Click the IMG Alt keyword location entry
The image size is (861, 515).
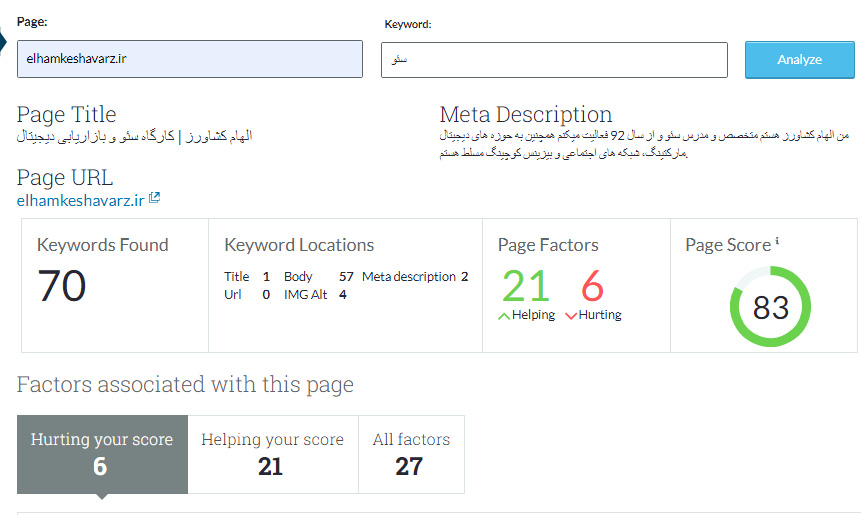coord(314,295)
